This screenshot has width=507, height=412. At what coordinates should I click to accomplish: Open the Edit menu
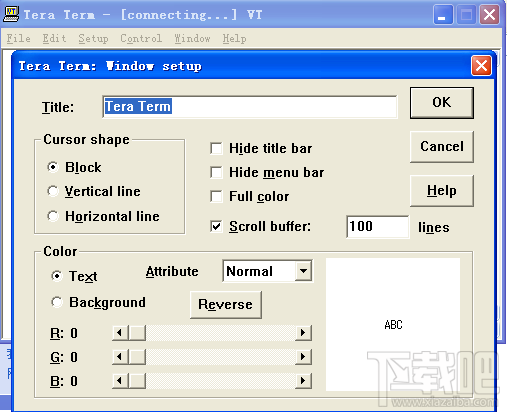(x=54, y=39)
